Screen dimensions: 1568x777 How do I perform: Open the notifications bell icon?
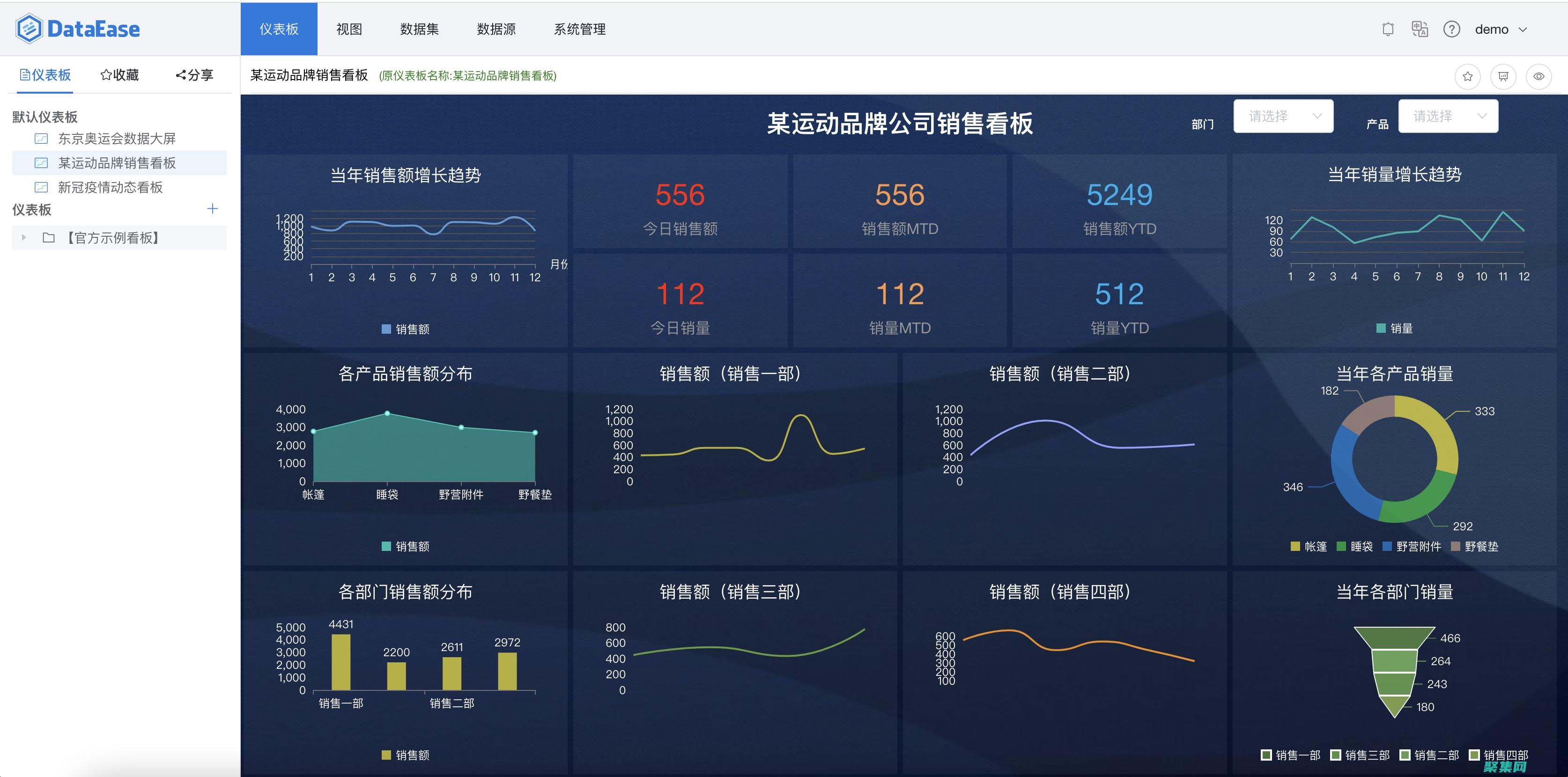(x=1389, y=29)
